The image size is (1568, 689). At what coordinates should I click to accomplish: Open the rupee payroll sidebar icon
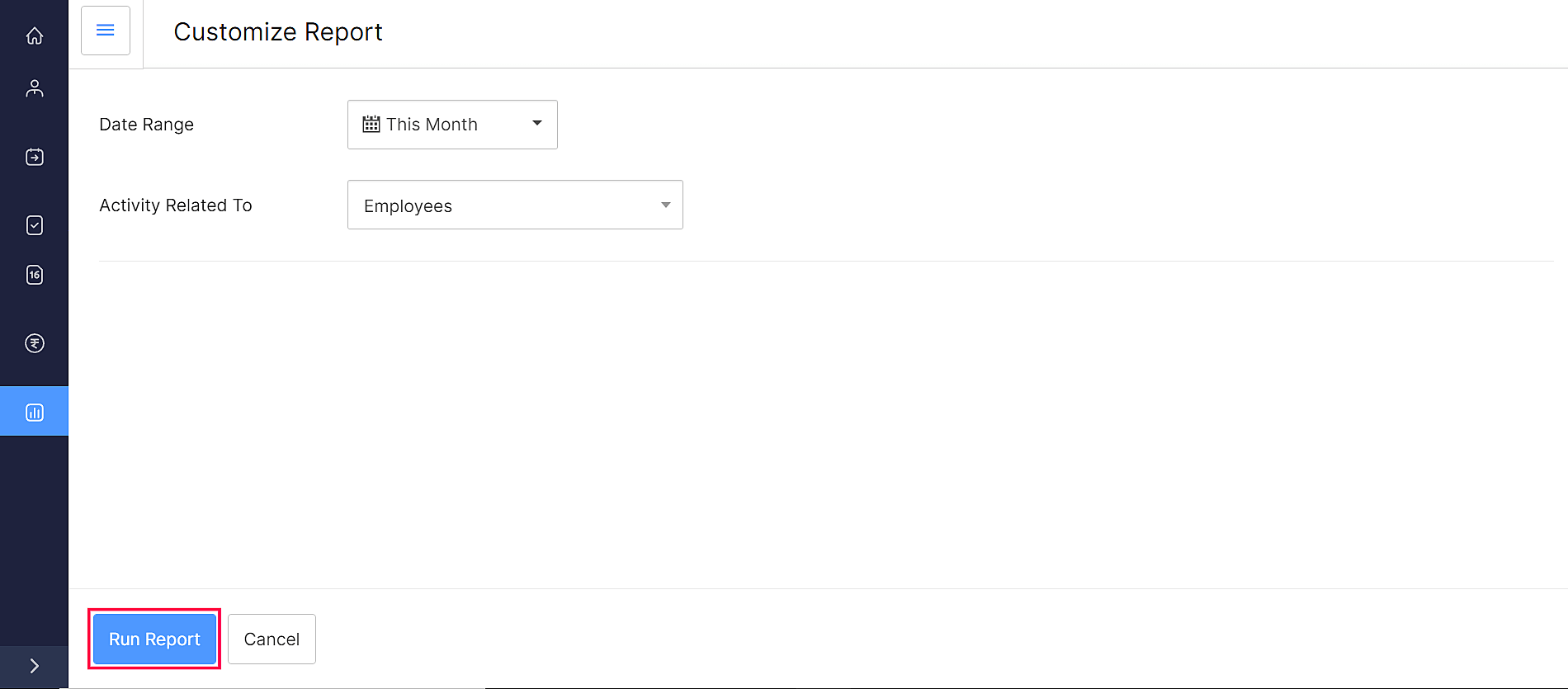tap(35, 343)
